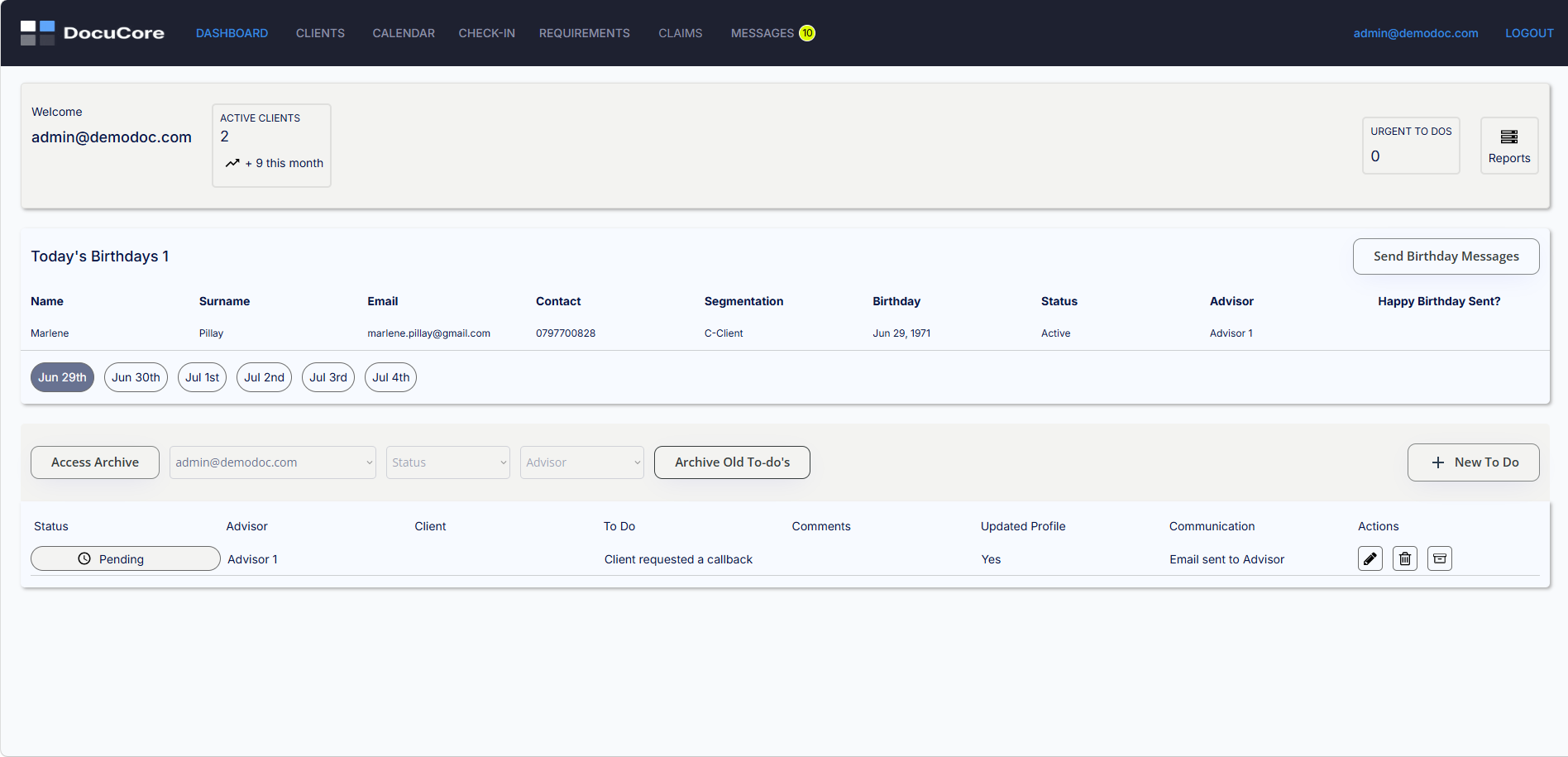1568x757 pixels.
Task: Click the Happy Birthday Sent? column header
Action: pyautogui.click(x=1439, y=301)
